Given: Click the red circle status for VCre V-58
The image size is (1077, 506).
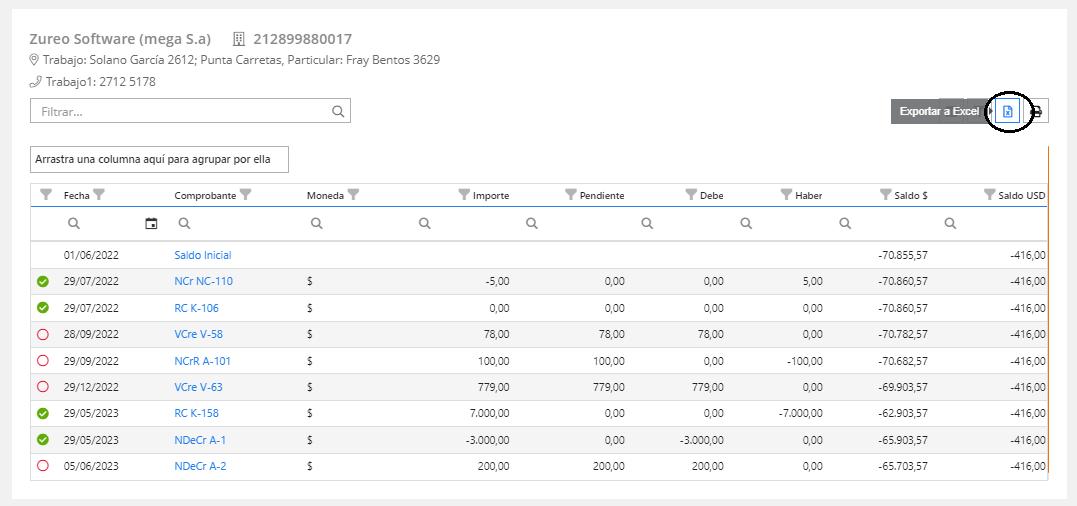Looking at the screenshot, I should click(x=43, y=334).
